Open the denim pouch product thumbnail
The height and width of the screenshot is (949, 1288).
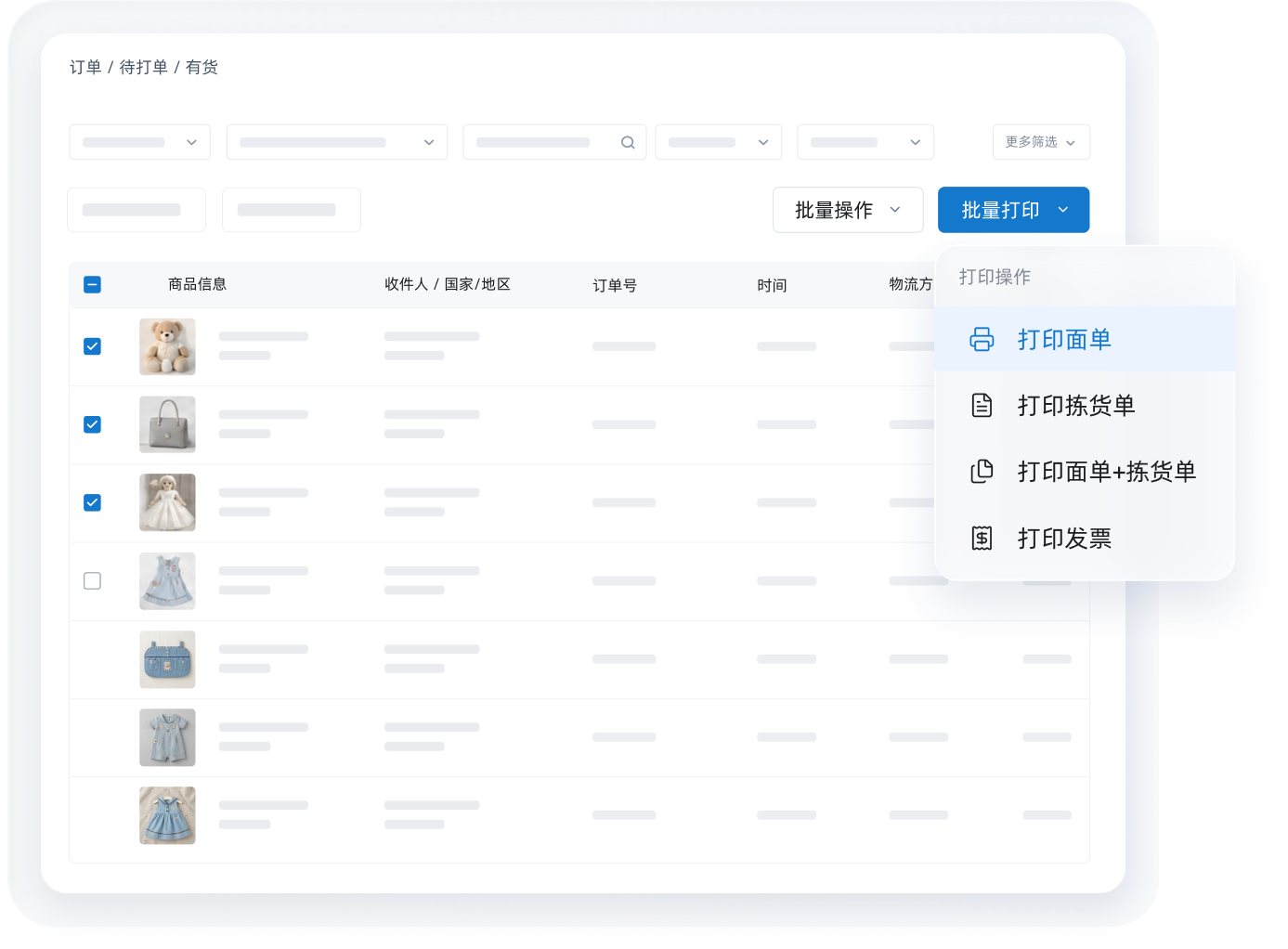pyautogui.click(x=167, y=659)
